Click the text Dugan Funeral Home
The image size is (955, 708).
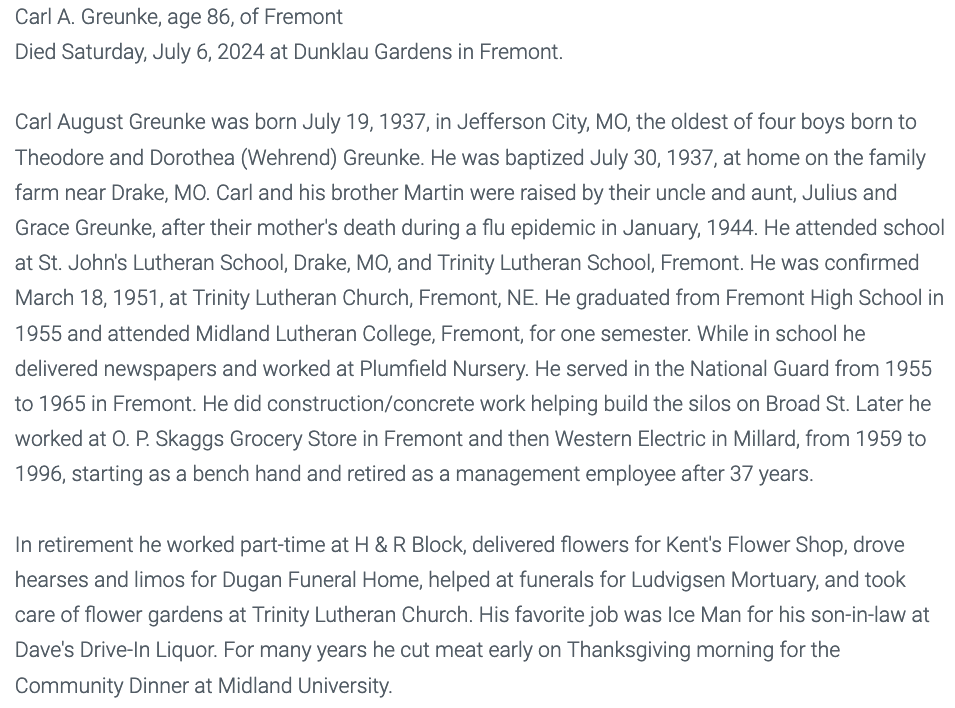pos(322,579)
